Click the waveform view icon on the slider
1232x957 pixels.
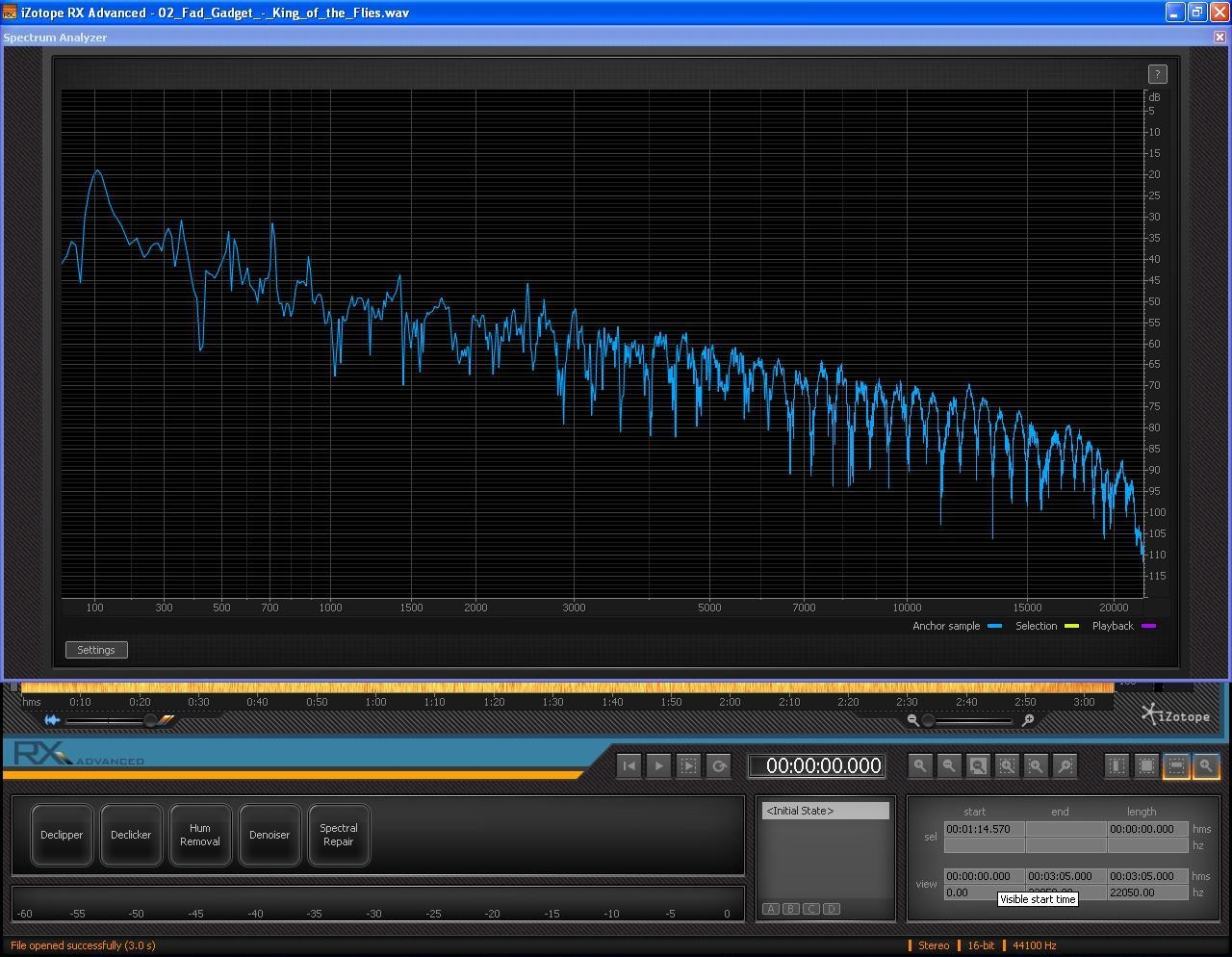coord(52,719)
